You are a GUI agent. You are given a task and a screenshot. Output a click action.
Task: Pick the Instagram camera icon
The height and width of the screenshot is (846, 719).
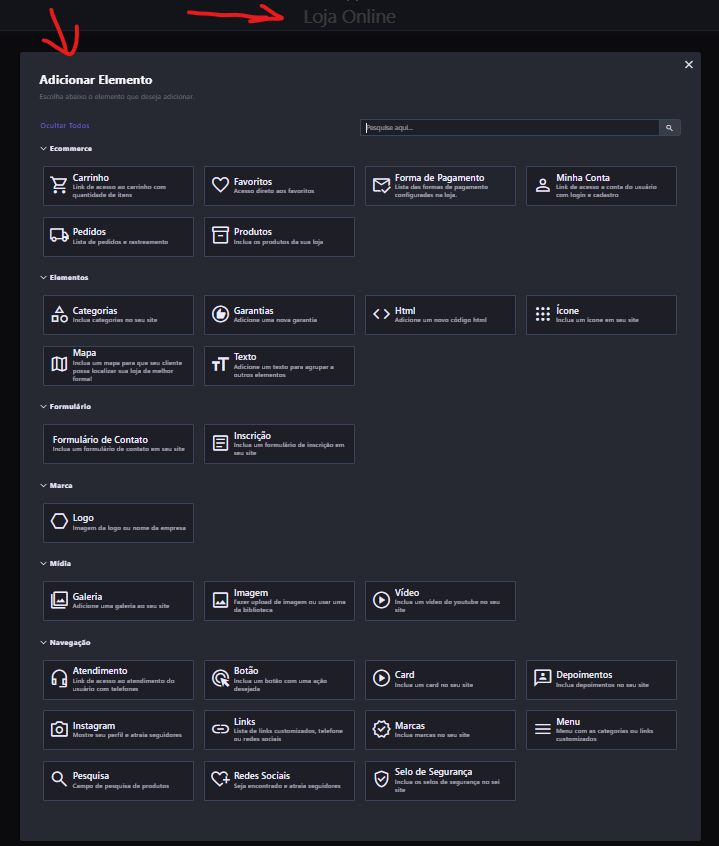59,730
